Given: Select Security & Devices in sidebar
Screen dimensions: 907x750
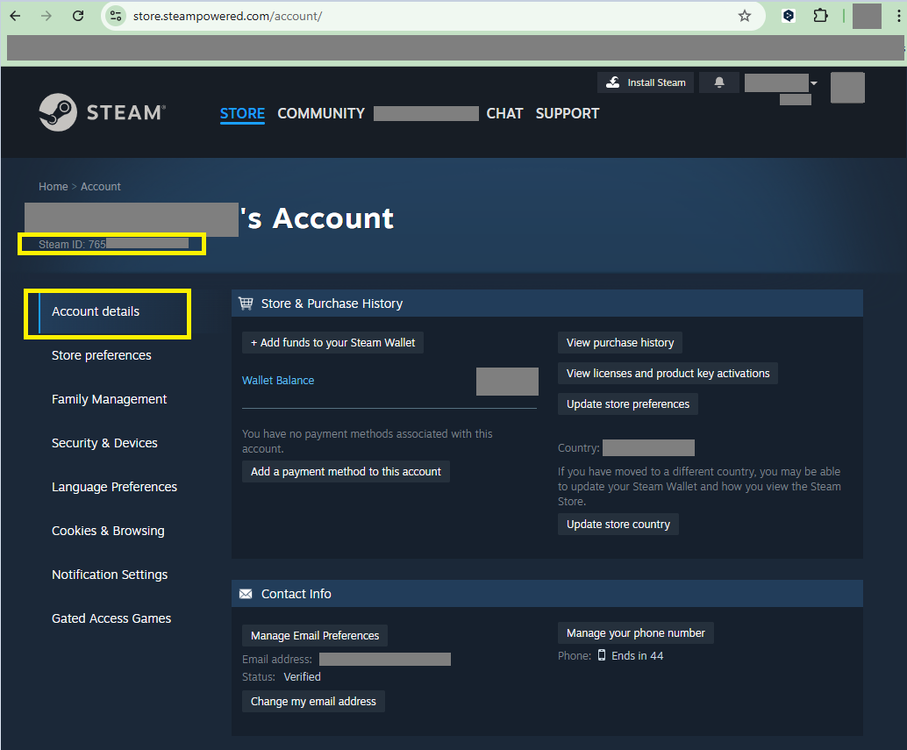Looking at the screenshot, I should 104,443.
